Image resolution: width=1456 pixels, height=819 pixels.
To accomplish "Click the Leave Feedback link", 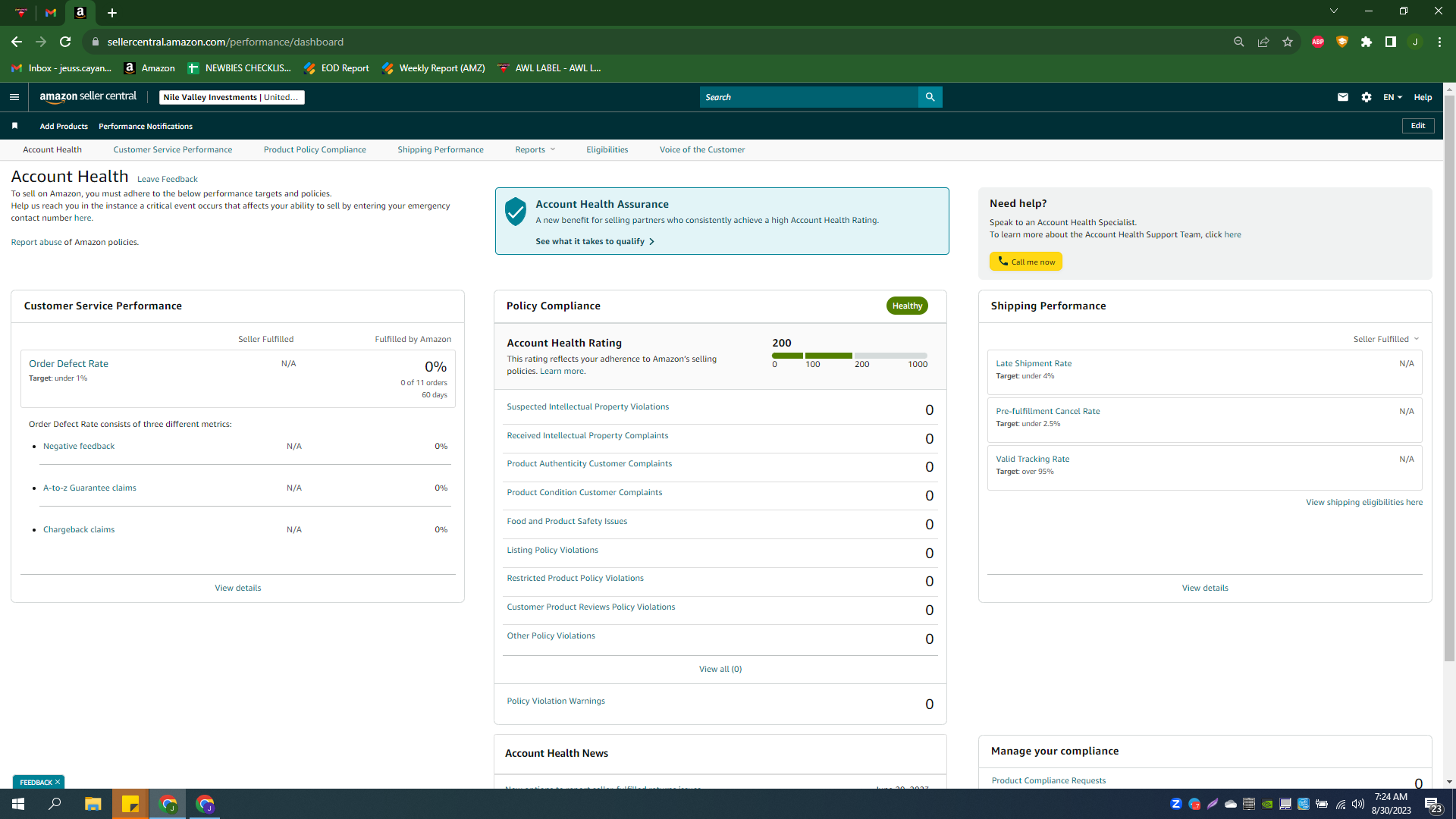I will (x=168, y=179).
